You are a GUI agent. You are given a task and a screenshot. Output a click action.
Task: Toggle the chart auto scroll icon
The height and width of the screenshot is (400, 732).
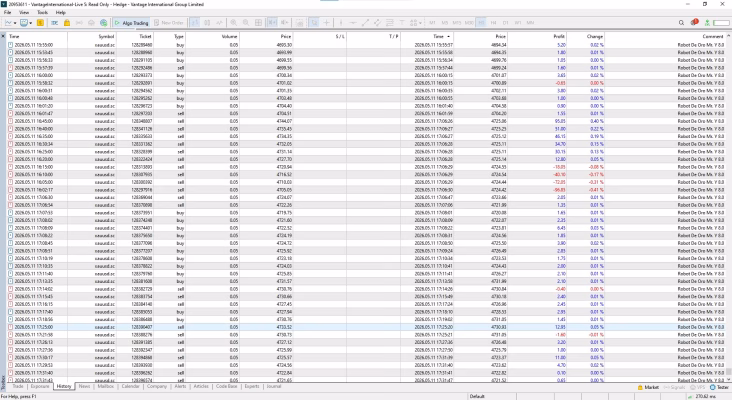point(272,22)
